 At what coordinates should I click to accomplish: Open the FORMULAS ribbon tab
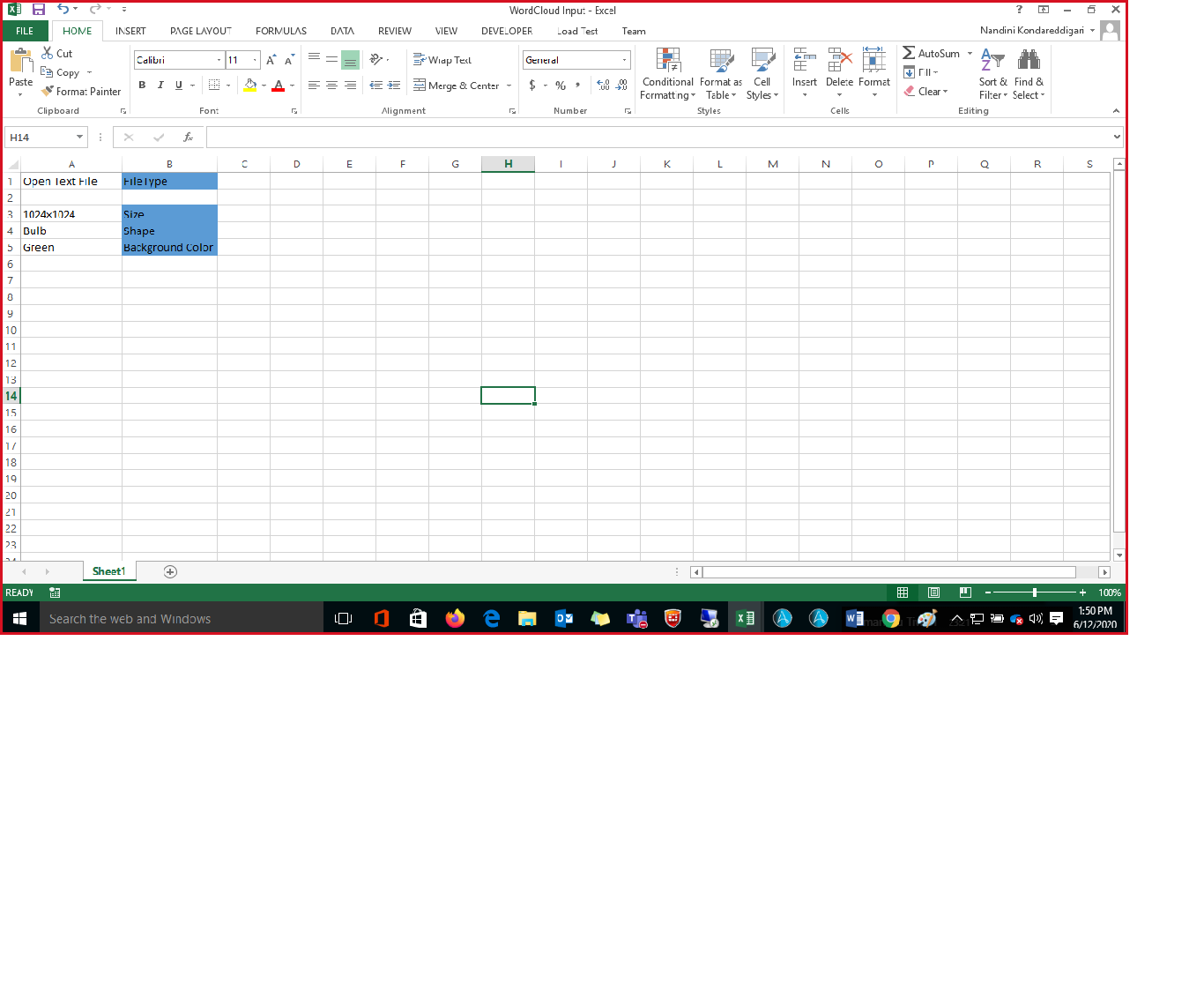tap(281, 31)
